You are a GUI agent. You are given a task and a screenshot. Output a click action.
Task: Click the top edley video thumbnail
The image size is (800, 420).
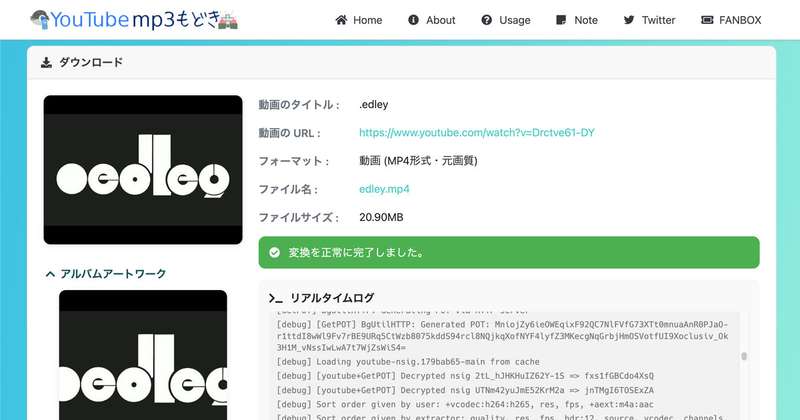(x=143, y=170)
